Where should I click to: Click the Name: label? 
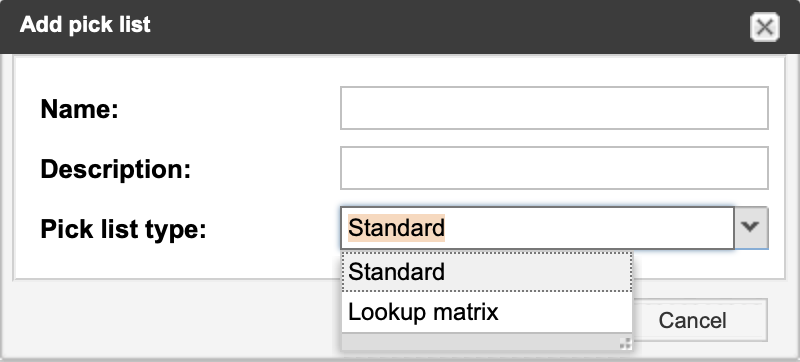[x=80, y=109]
